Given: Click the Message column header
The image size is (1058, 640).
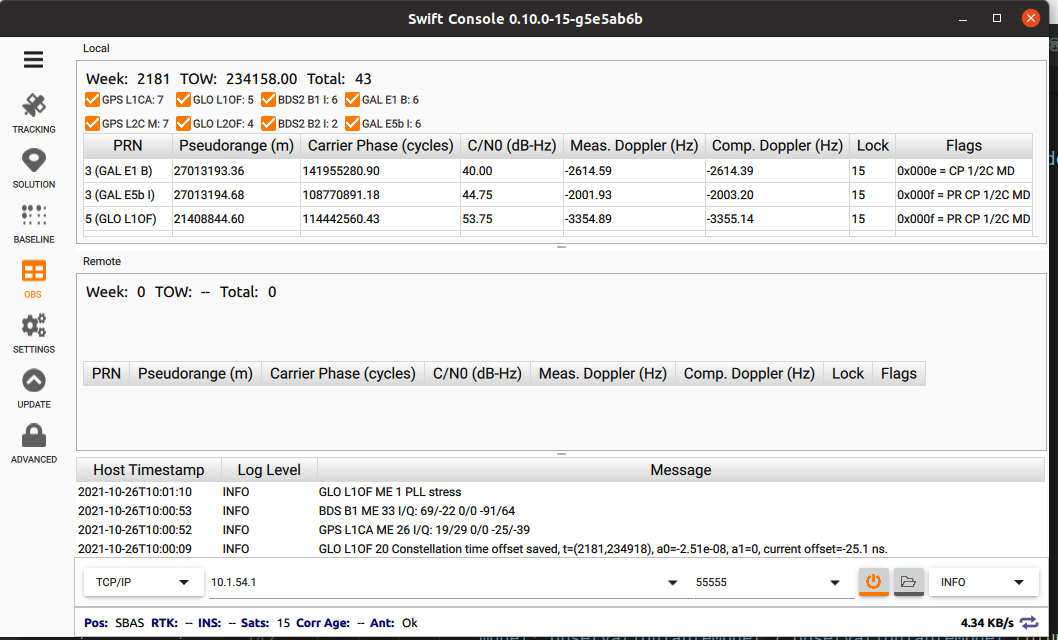Looking at the screenshot, I should coord(680,470).
